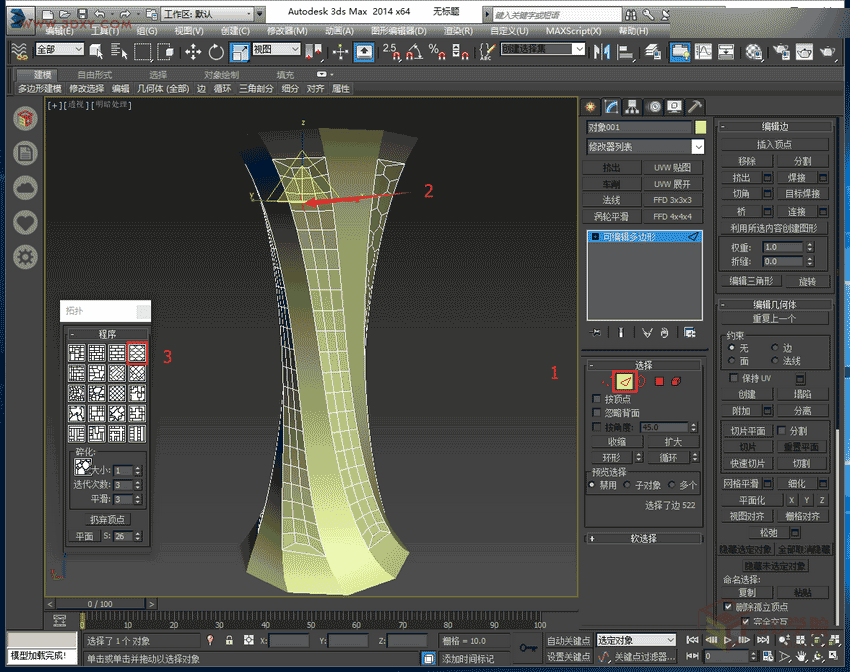Select the Edge sub-object level icon
This screenshot has height=672, width=850.
tap(624, 381)
